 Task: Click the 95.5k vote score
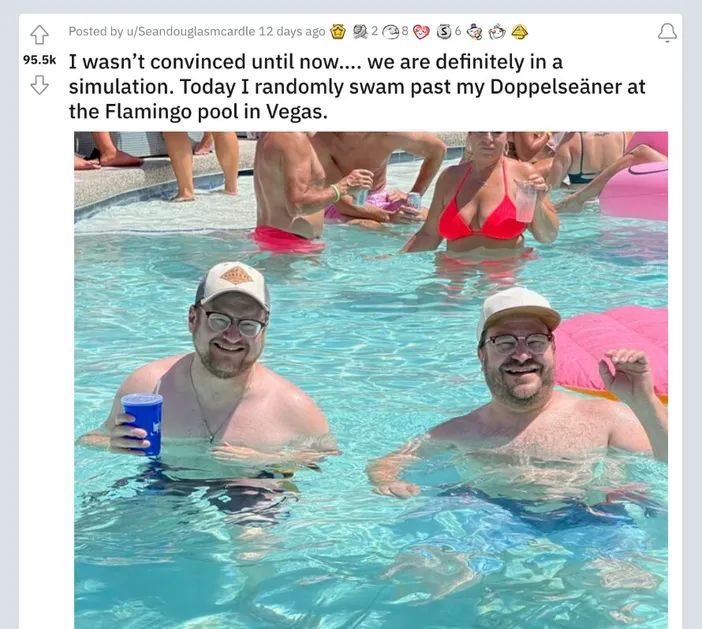[39, 60]
